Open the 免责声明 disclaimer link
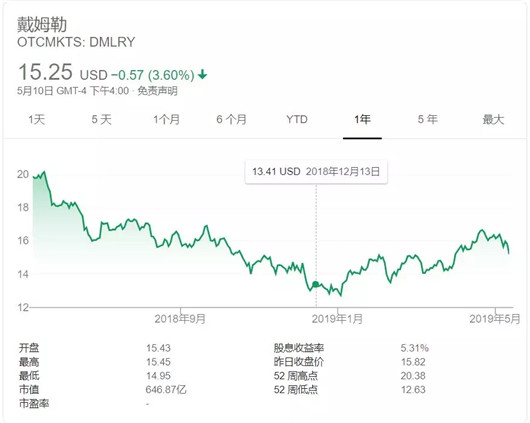This screenshot has height=423, width=530. pyautogui.click(x=157, y=91)
